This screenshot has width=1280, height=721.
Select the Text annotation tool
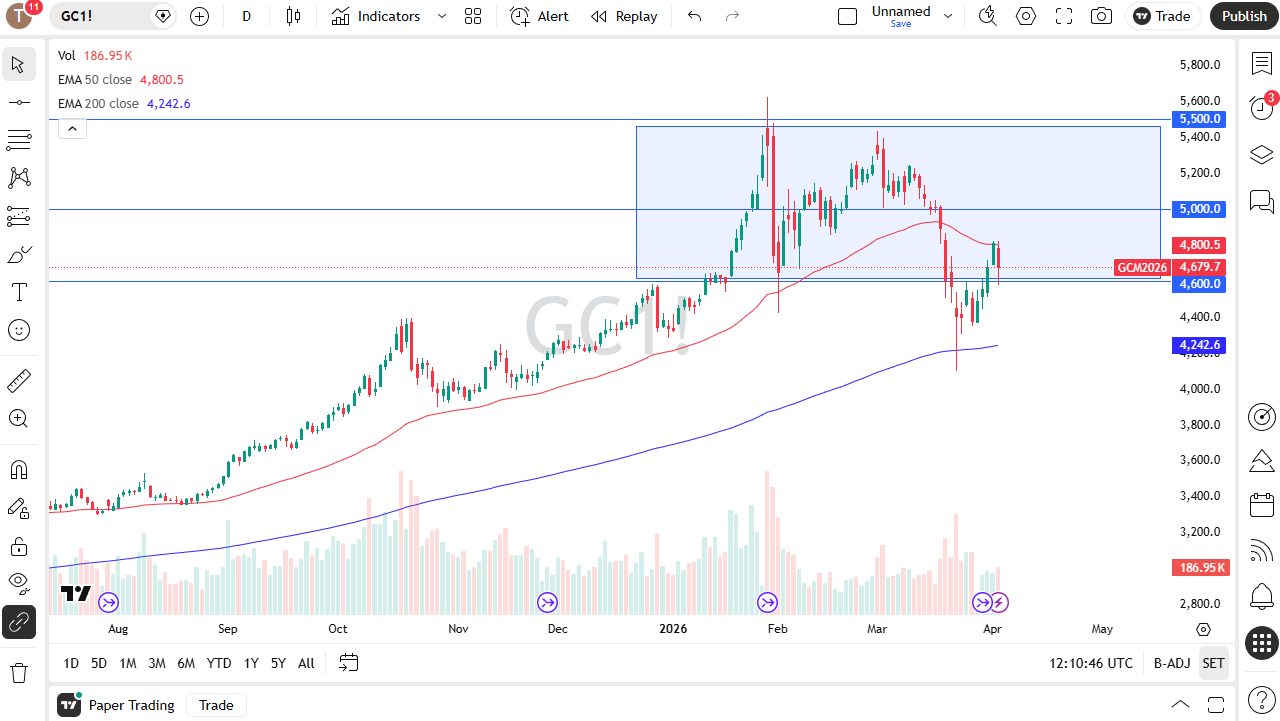coord(18,292)
